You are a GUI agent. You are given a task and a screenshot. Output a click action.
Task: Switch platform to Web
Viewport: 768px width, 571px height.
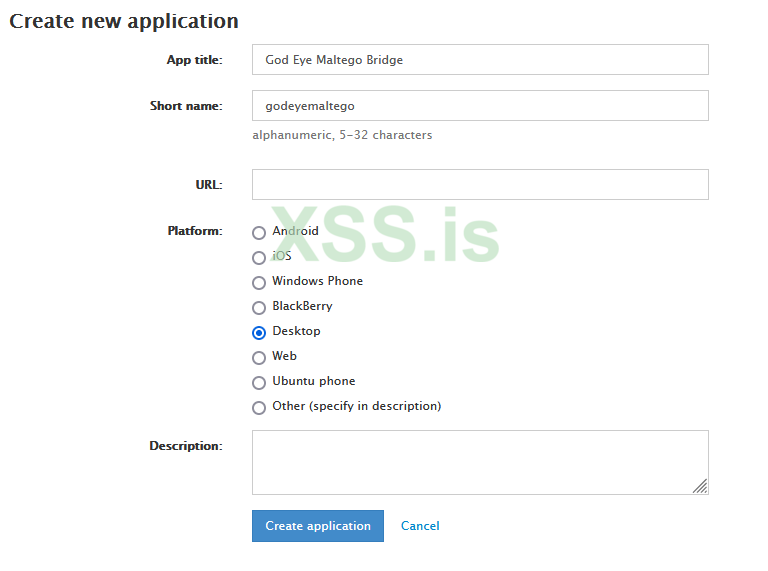(259, 357)
